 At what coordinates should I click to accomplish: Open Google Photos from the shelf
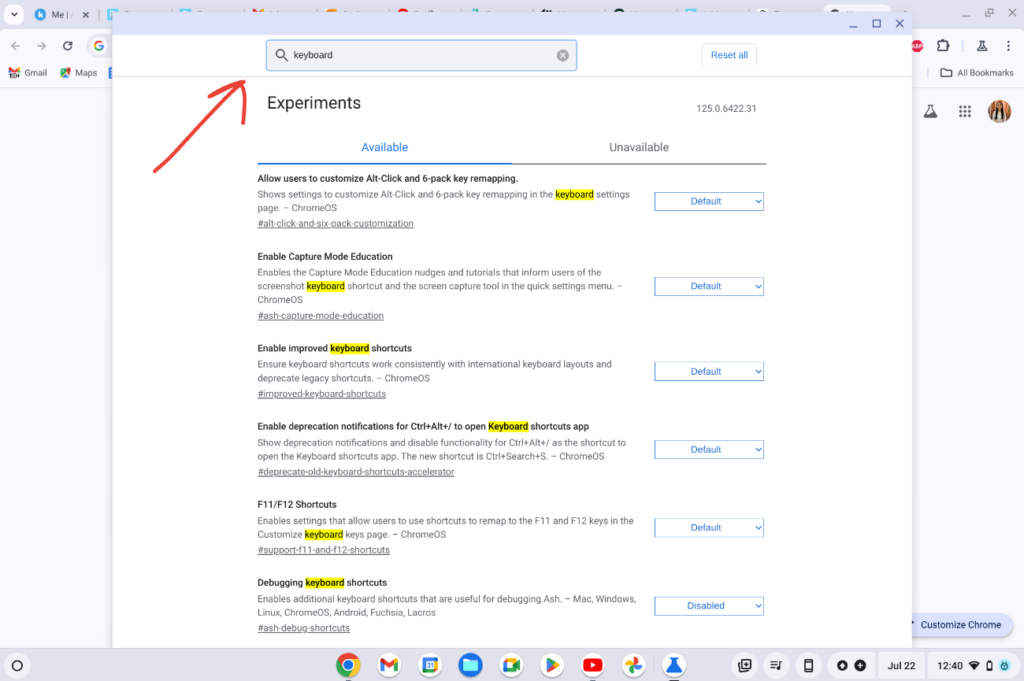(x=633, y=665)
